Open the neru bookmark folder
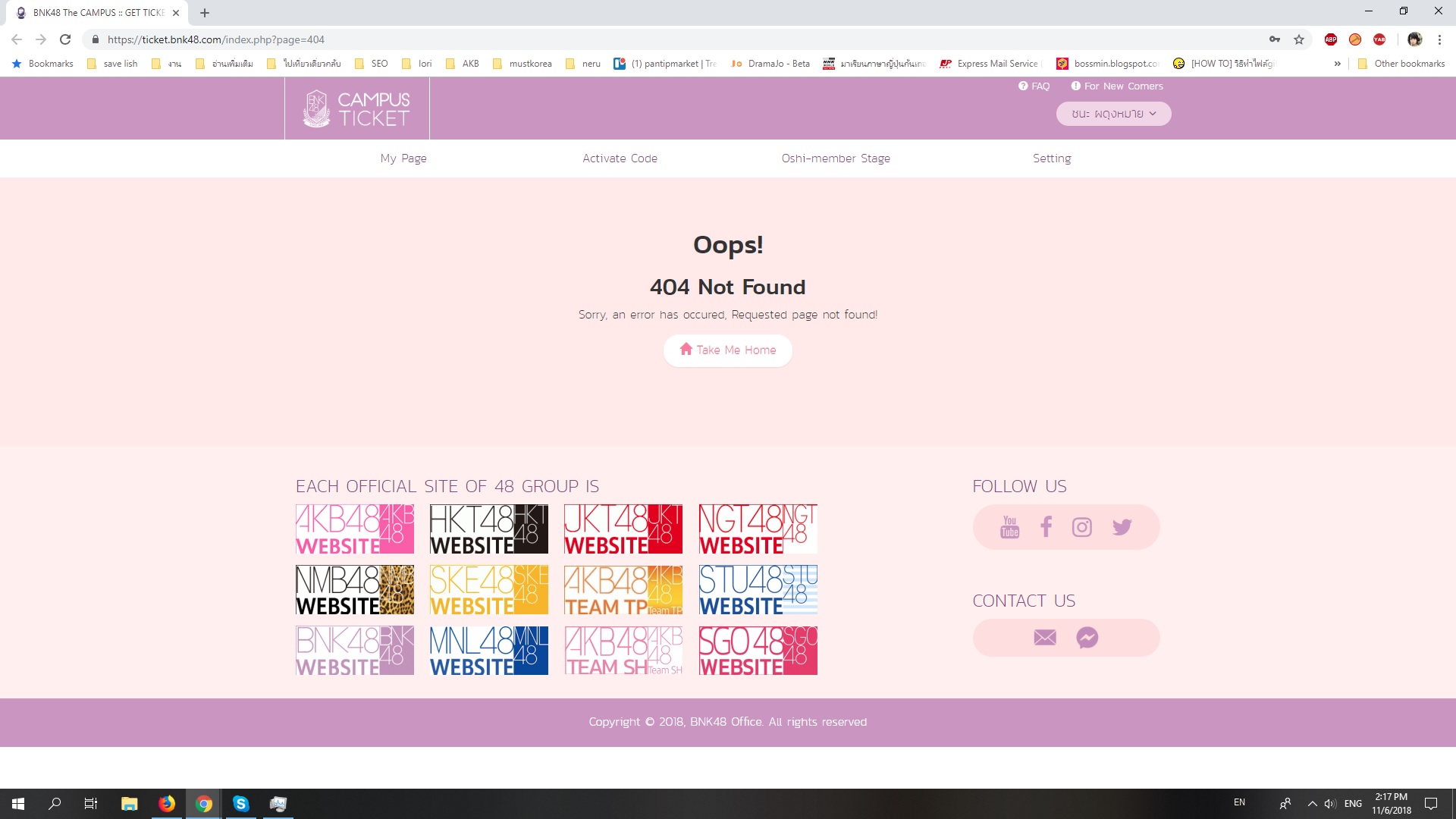1456x819 pixels. 583,64
